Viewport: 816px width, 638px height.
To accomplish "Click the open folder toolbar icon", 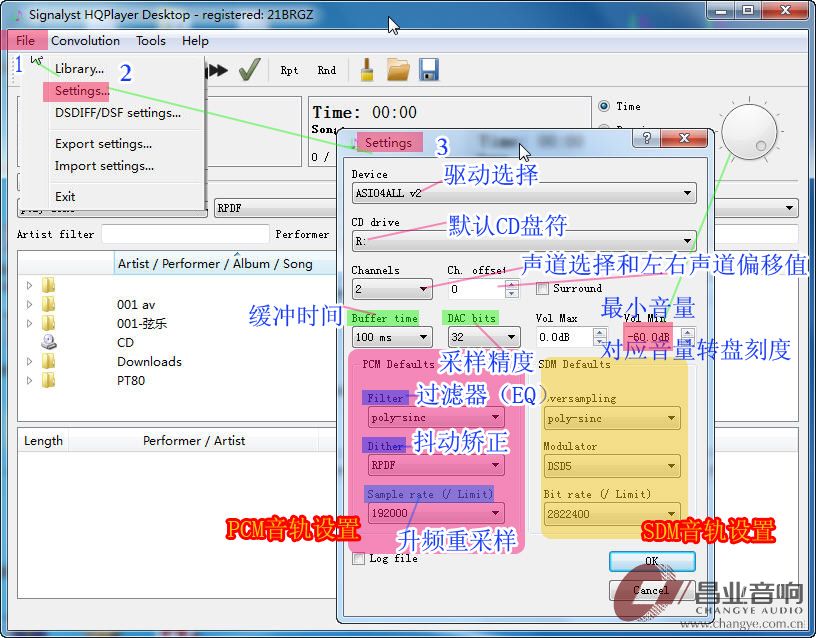I will point(398,70).
